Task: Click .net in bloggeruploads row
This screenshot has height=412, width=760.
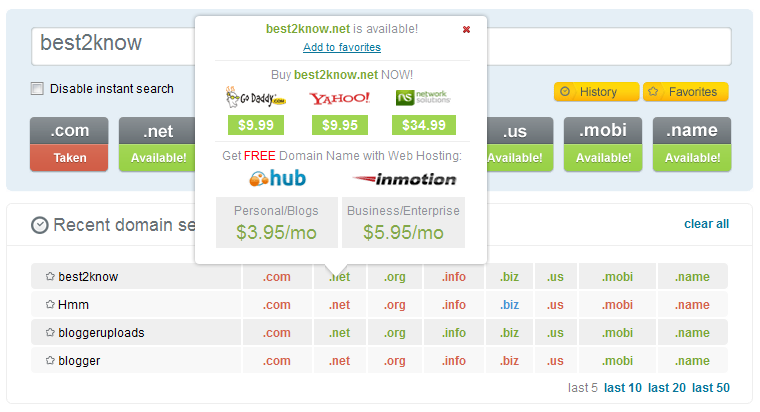Action: click(339, 333)
